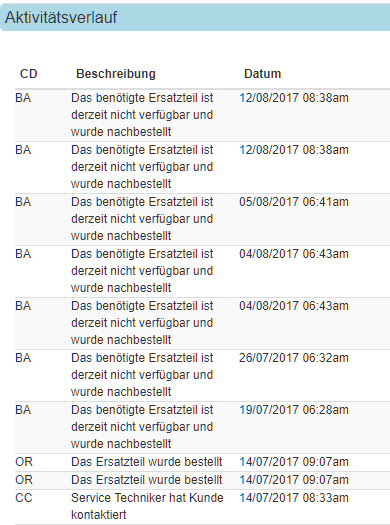390x525 pixels.
Task: Select the first 14/07/2017 09:07am date
Action: (294, 462)
